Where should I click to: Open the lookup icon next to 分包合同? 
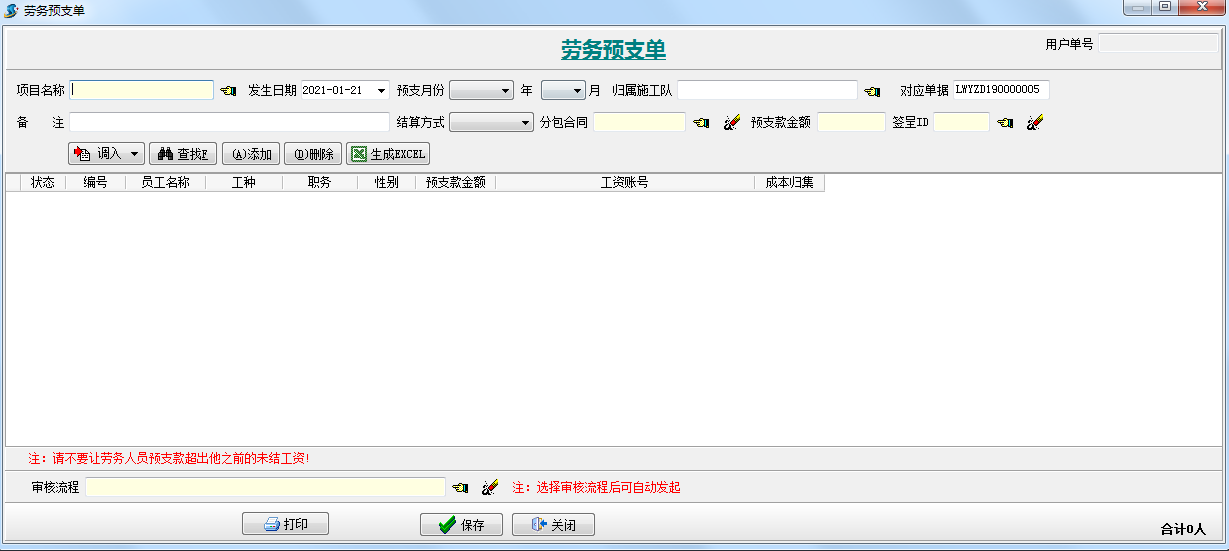pyautogui.click(x=701, y=123)
